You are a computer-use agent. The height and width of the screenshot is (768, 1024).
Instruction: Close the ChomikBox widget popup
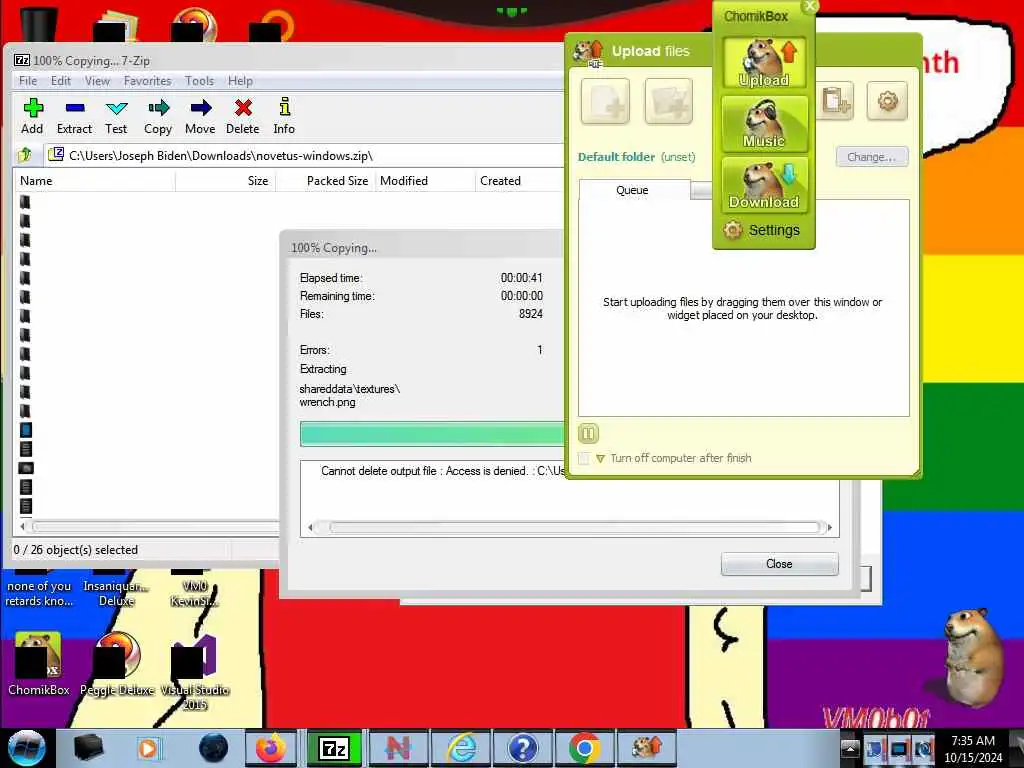click(x=810, y=6)
